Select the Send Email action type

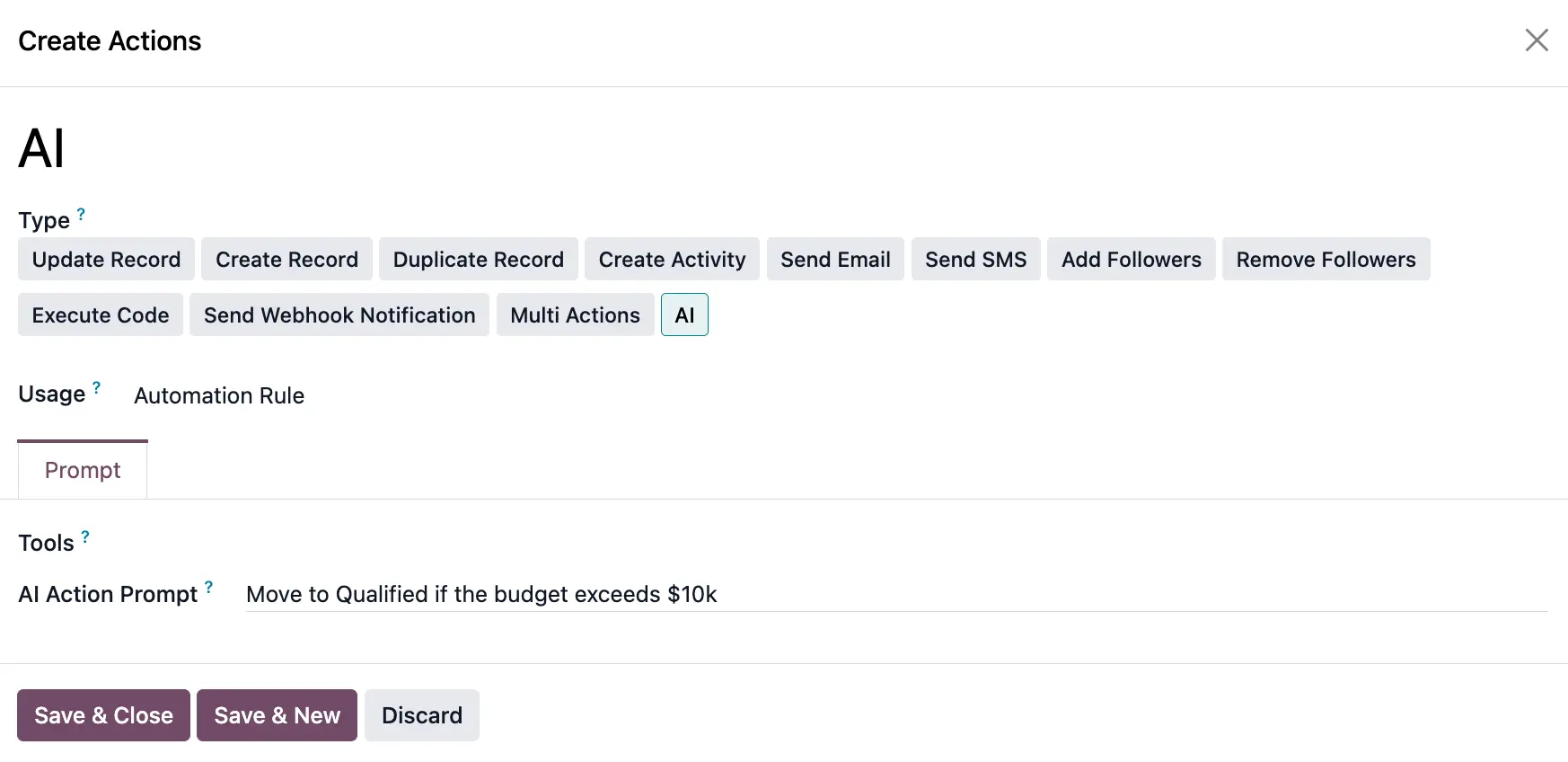point(835,260)
